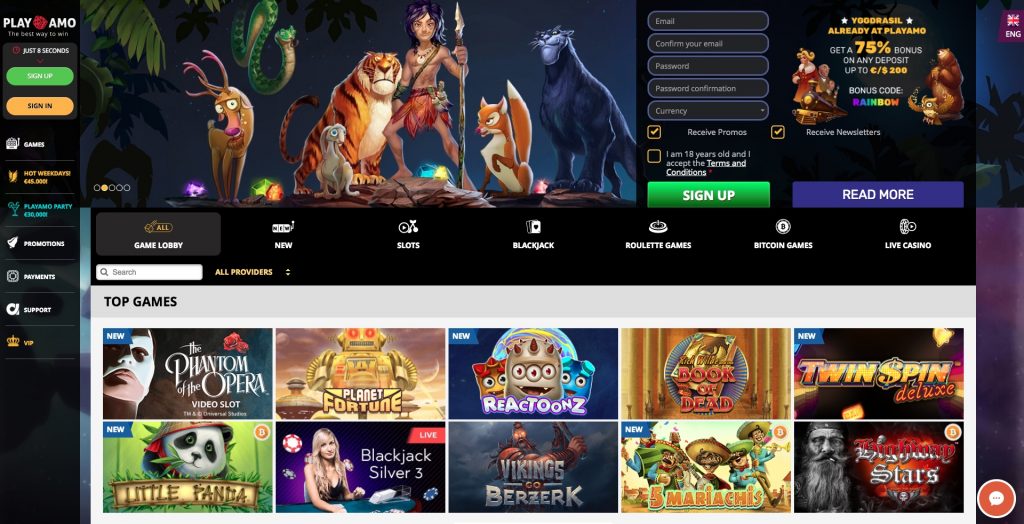Click the purple Read More button
Screen dimensions: 1024x524
coord(878,195)
